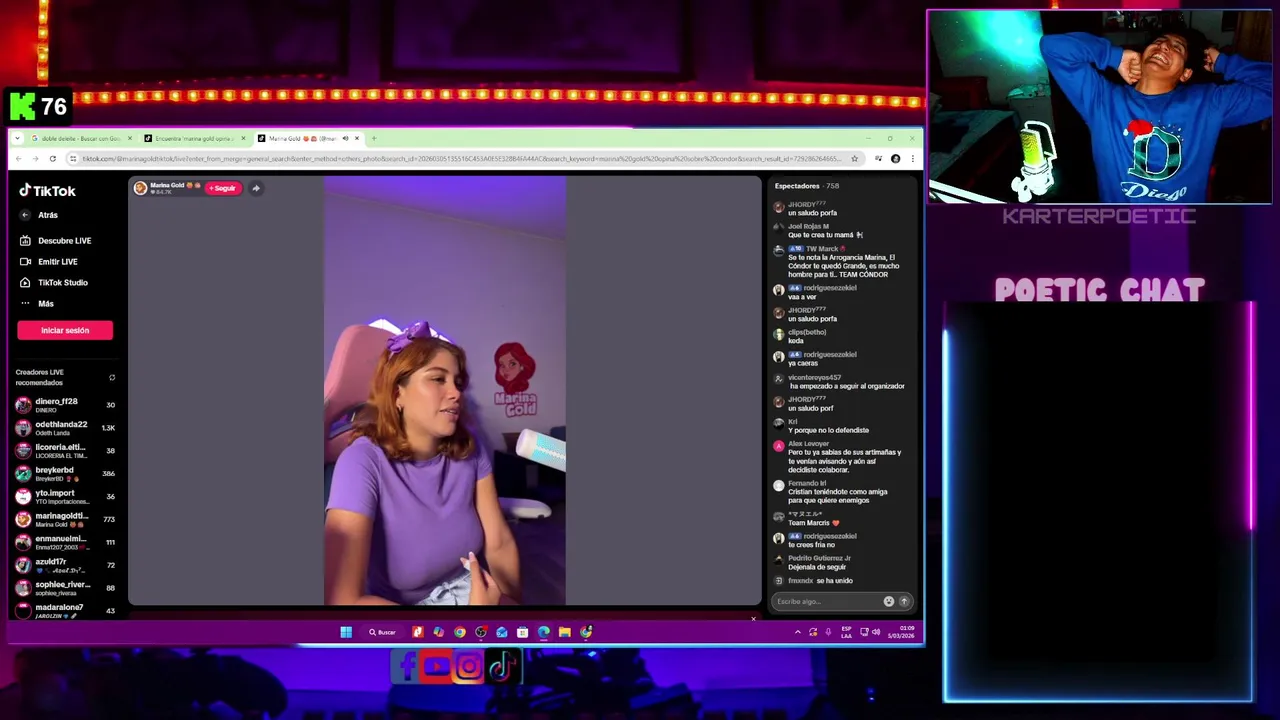Open Google Chrome from the taskbar
The height and width of the screenshot is (720, 1280).
click(x=460, y=632)
